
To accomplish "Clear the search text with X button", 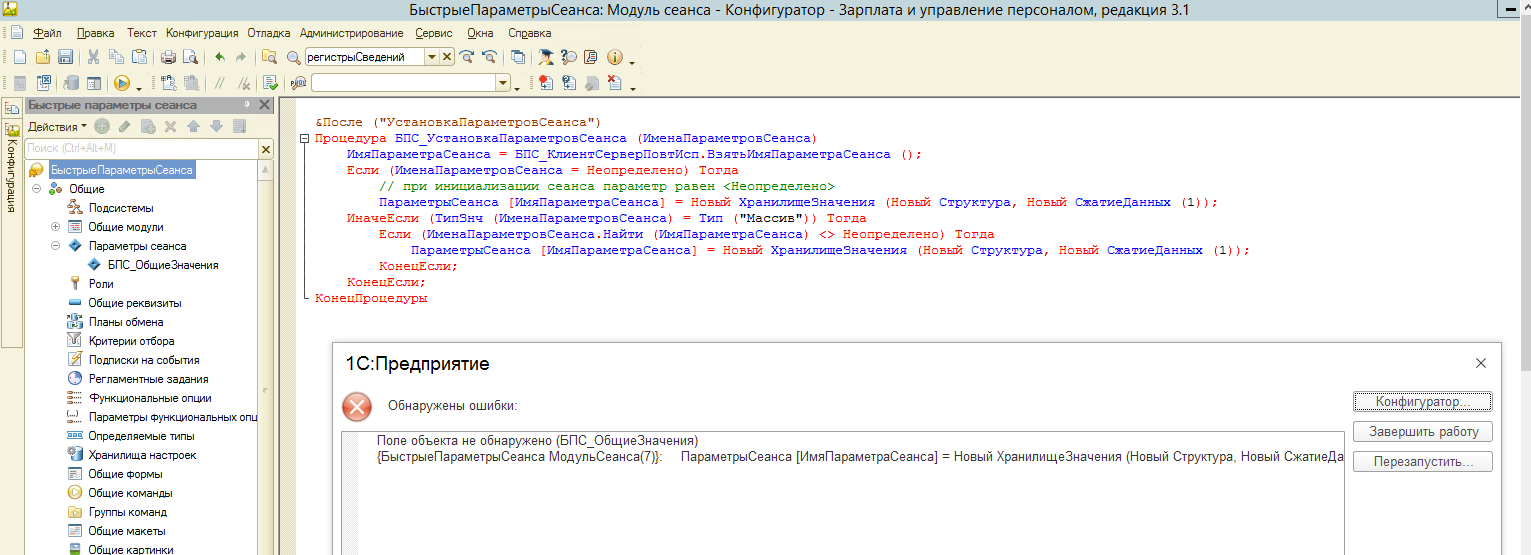I will tap(447, 57).
